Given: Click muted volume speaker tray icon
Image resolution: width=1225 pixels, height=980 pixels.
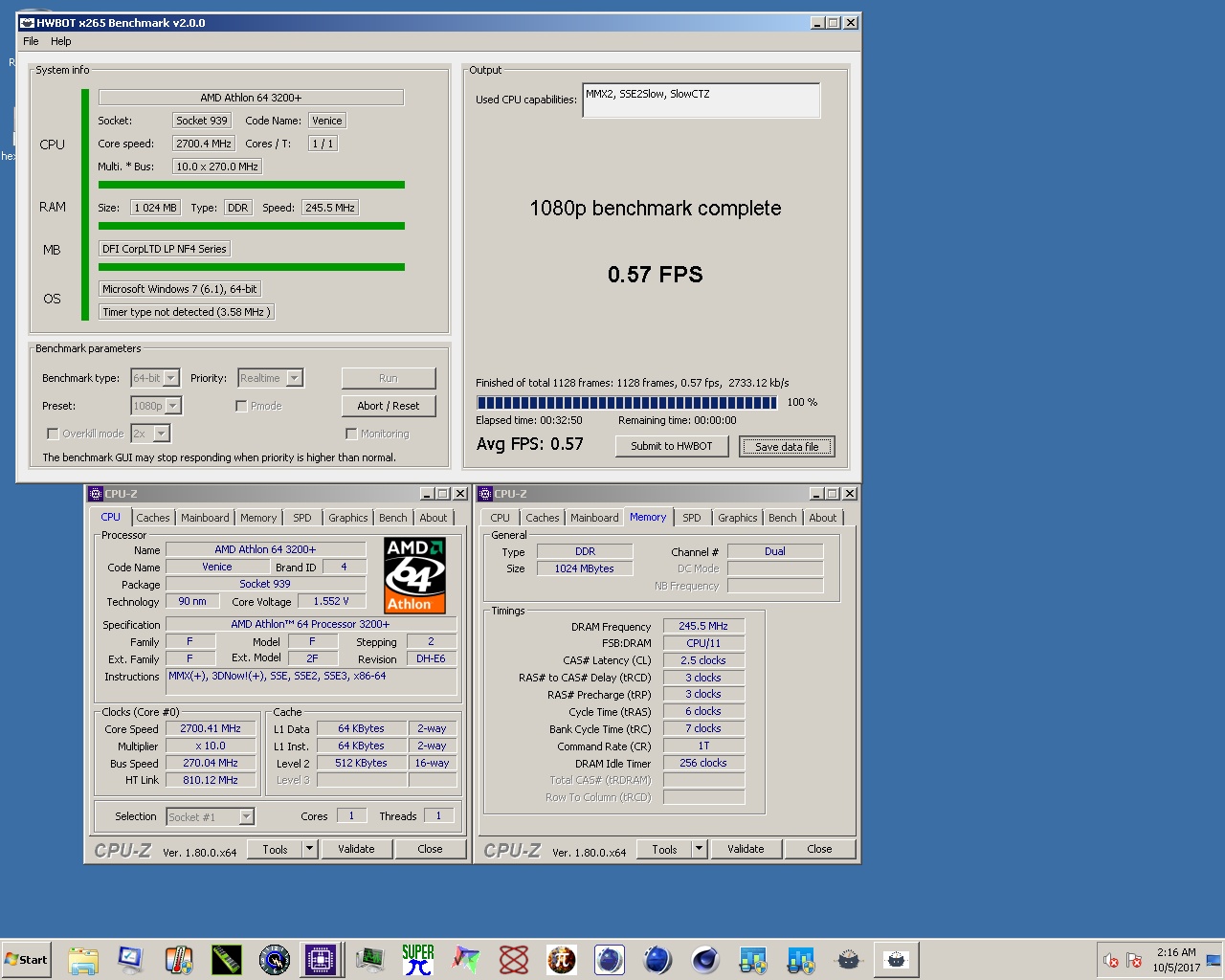Looking at the screenshot, I should point(1111,960).
